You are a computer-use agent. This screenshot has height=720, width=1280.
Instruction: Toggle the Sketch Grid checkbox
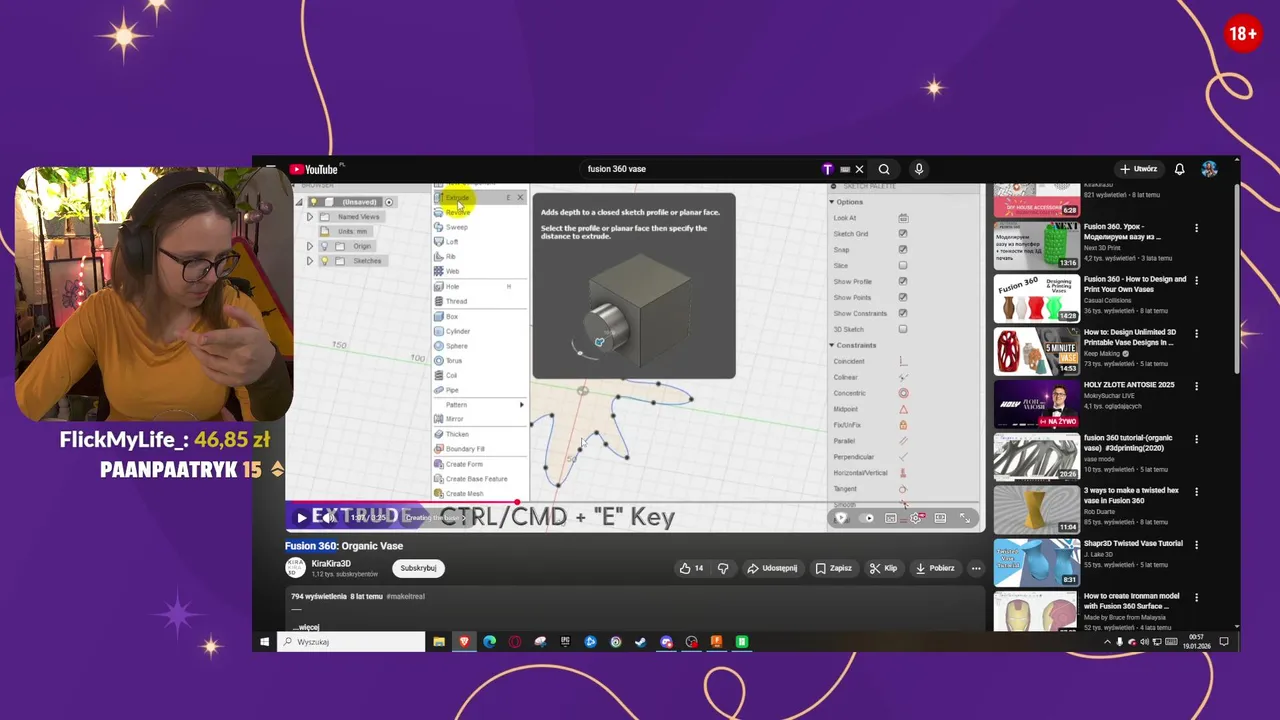(903, 234)
